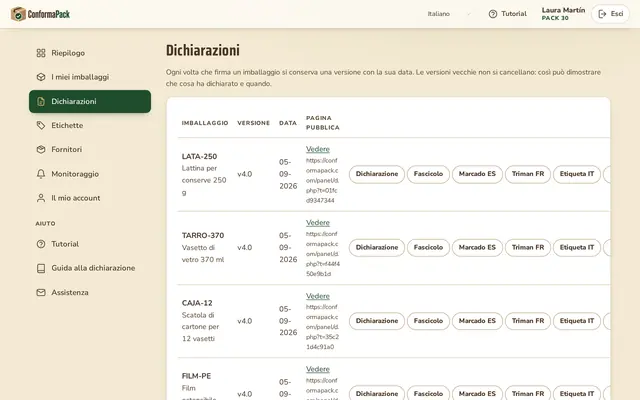The width and height of the screenshot is (640, 400).
Task: Open the Fornitori section
Action: point(90,149)
